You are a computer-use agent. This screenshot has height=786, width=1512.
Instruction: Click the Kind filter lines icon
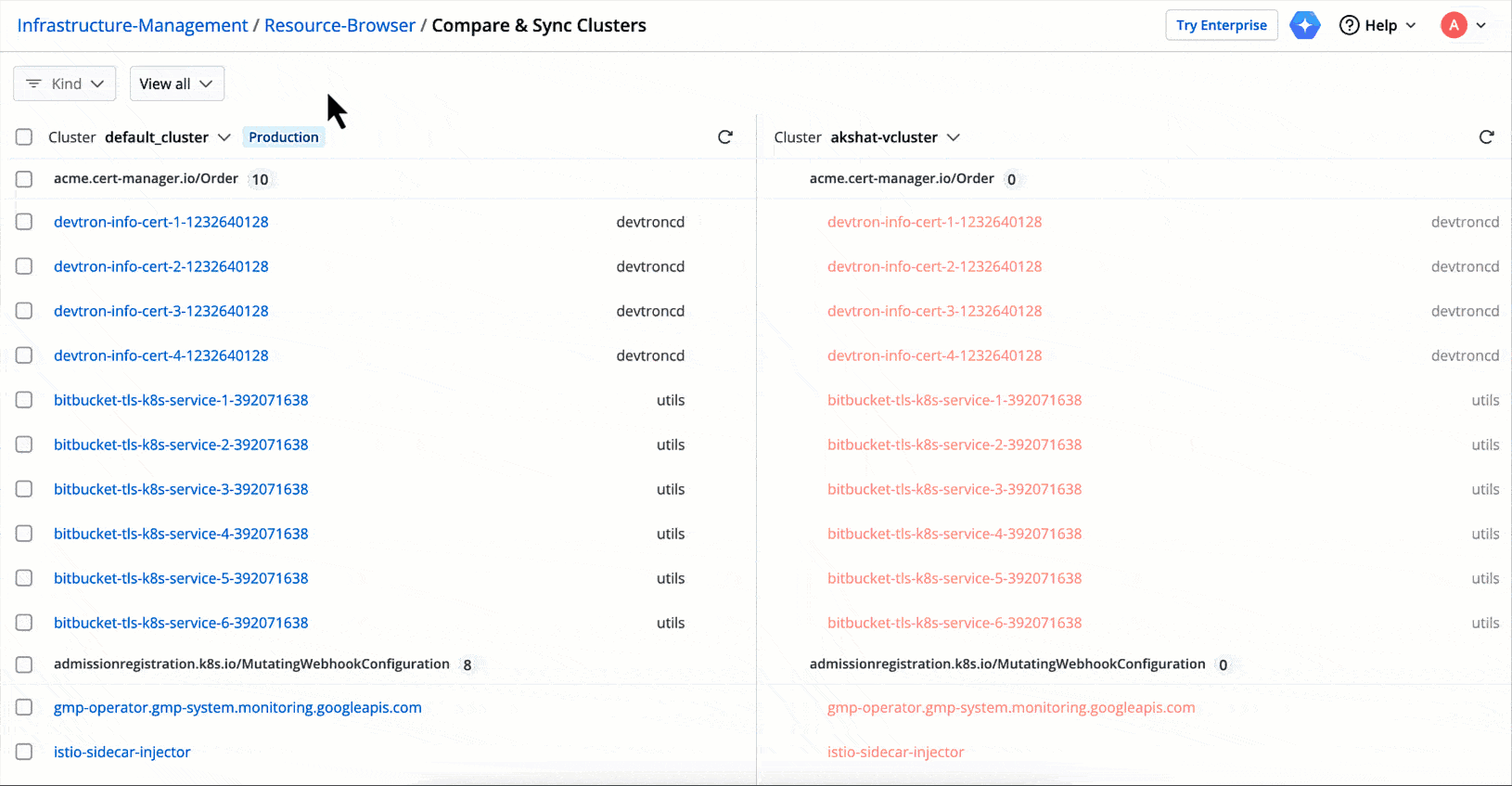33,84
